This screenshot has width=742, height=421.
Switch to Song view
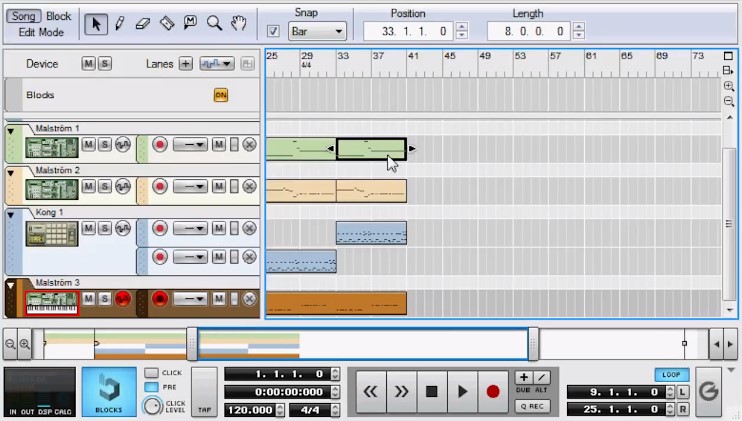click(24, 16)
